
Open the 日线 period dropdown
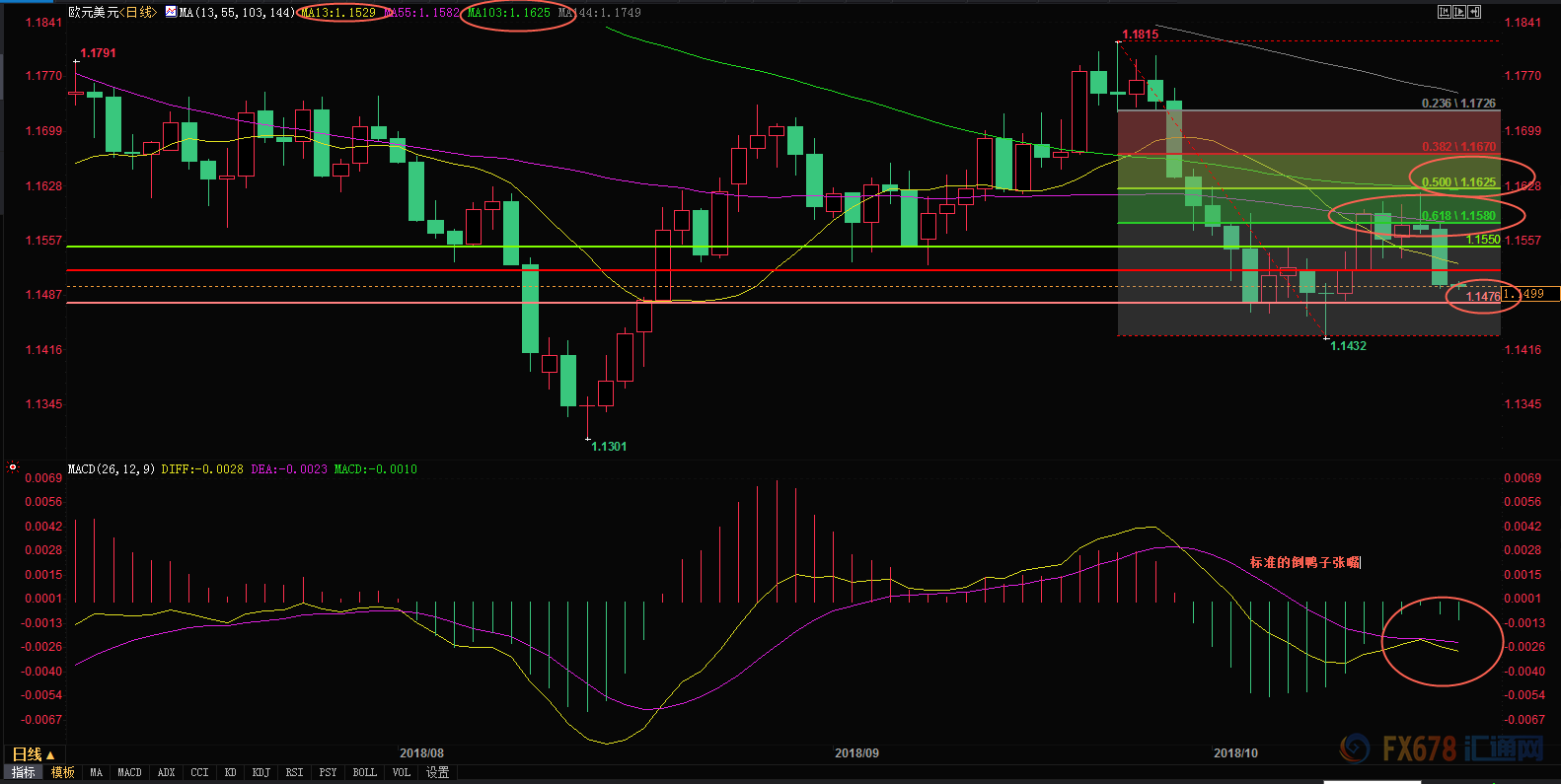pos(33,754)
